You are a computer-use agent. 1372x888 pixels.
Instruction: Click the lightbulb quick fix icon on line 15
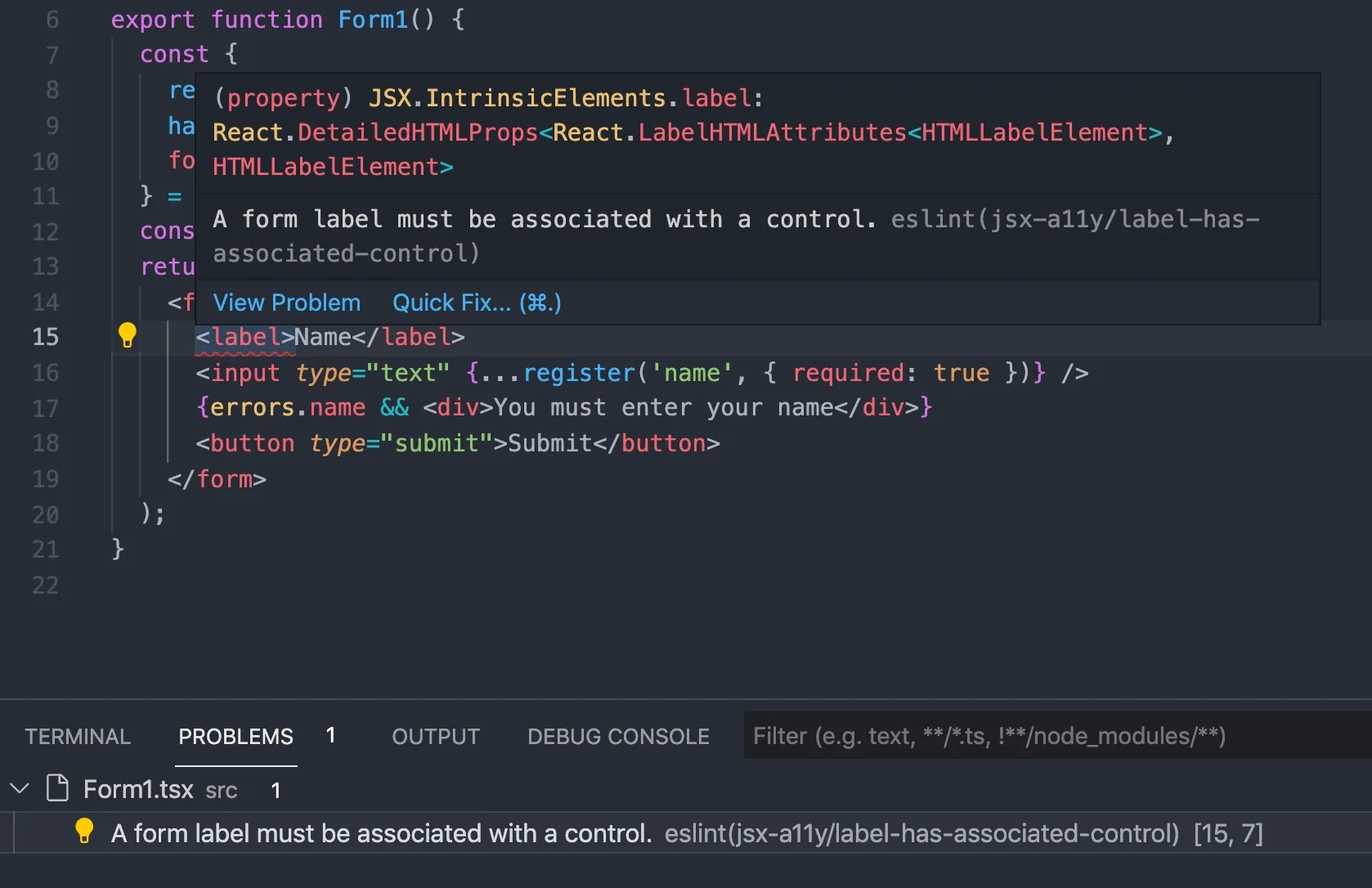click(128, 335)
